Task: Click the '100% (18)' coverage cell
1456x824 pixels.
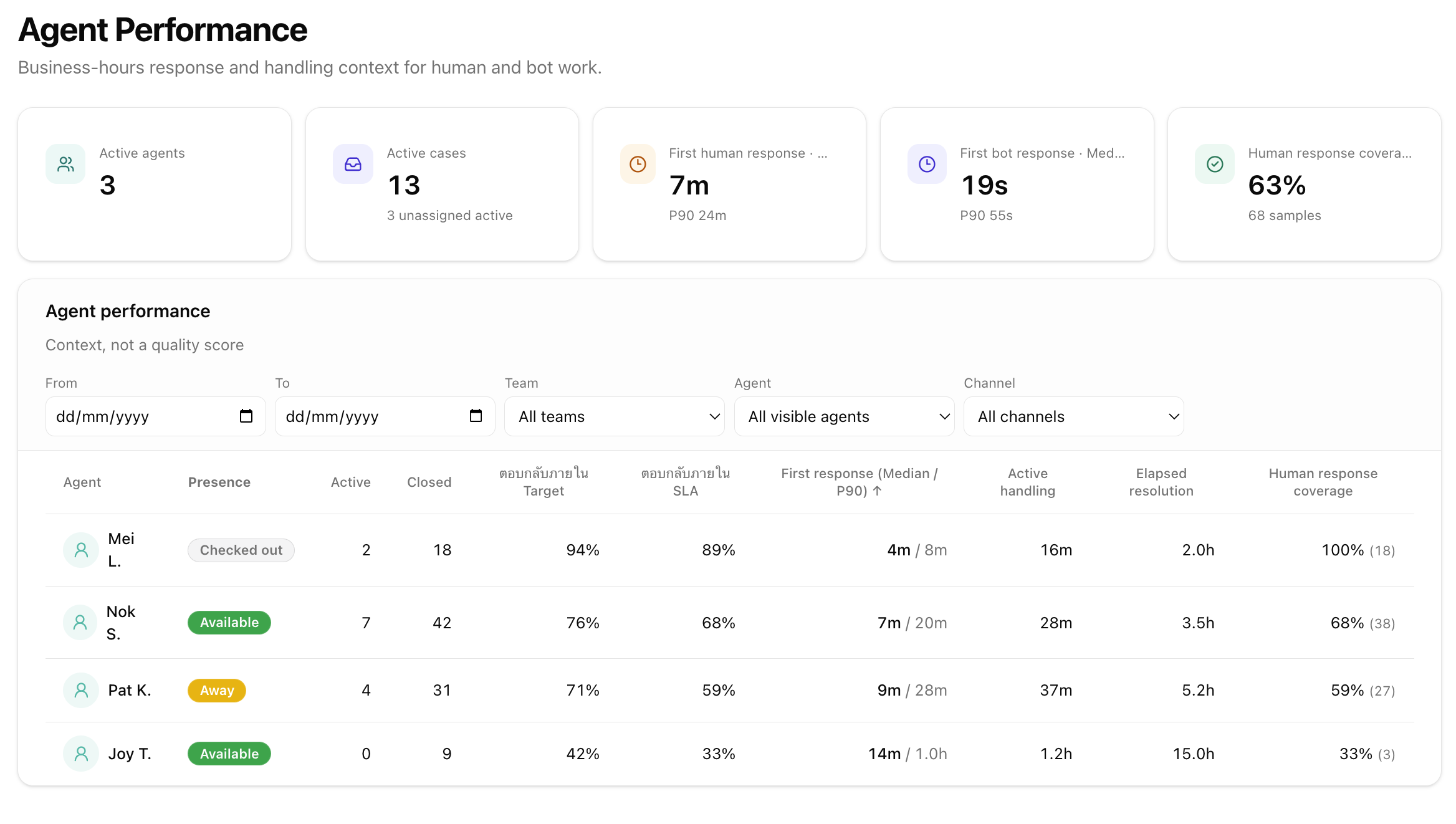Action: click(1358, 550)
